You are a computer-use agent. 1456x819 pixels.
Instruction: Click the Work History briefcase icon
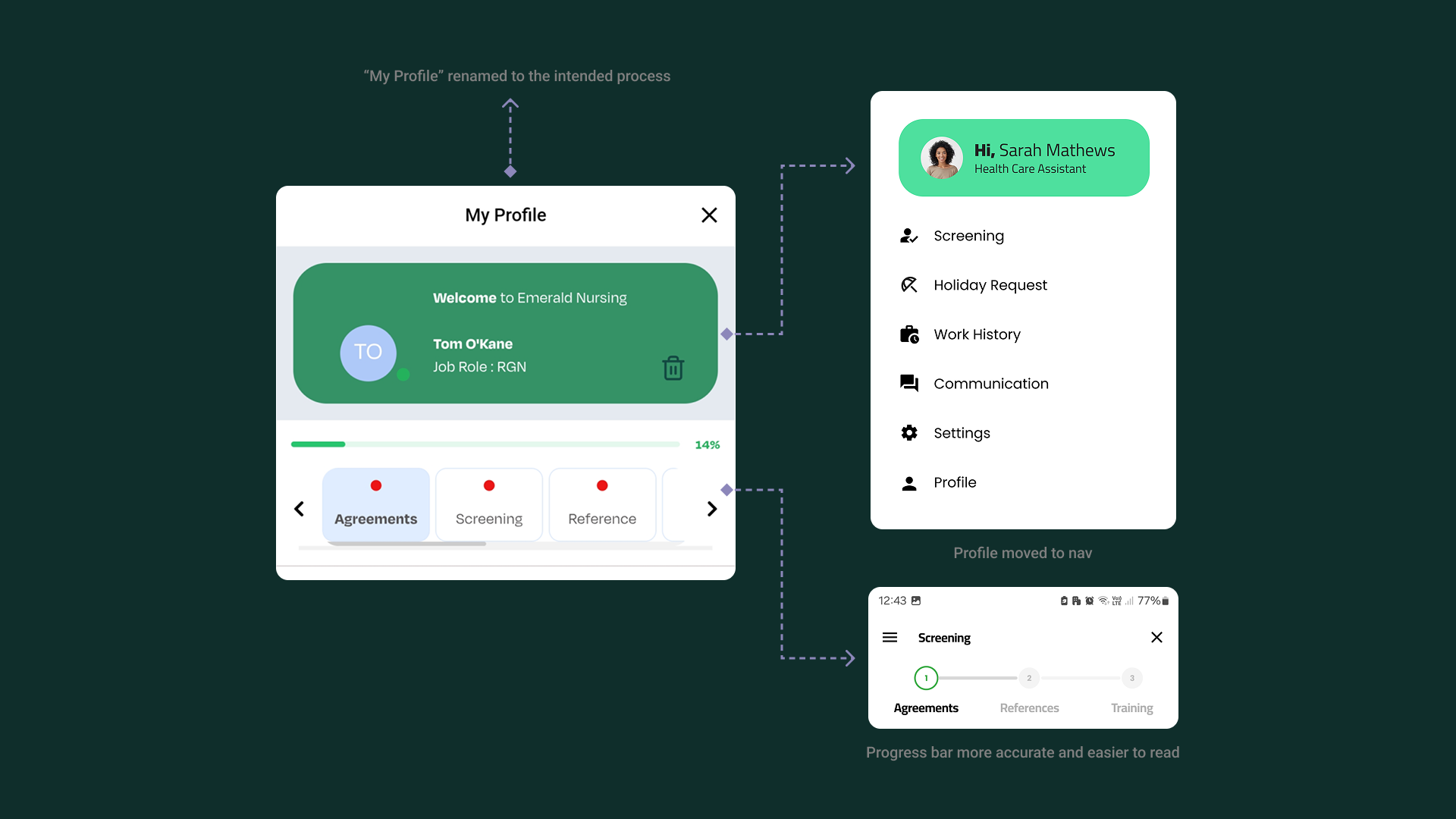pyautogui.click(x=908, y=334)
